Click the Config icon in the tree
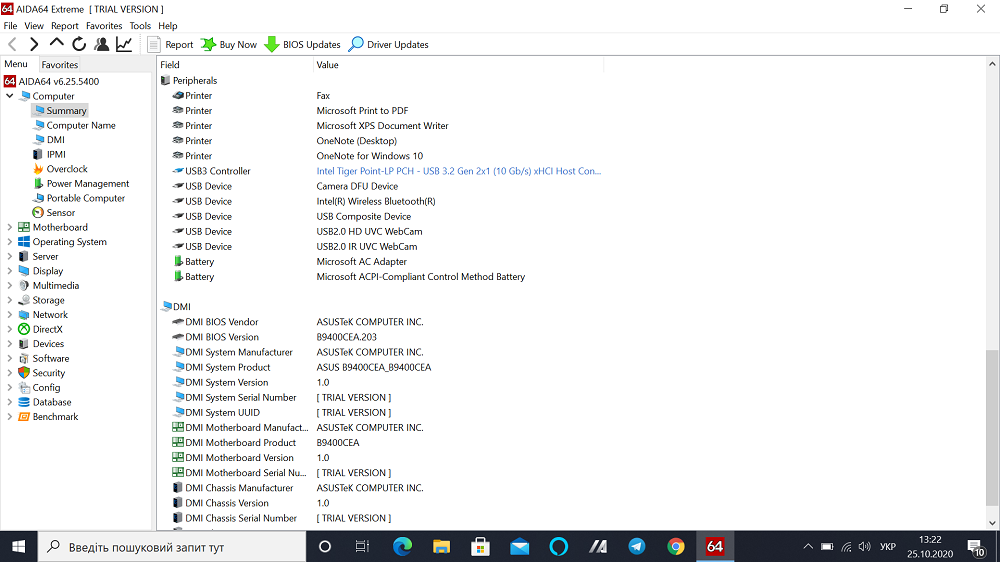 (24, 388)
